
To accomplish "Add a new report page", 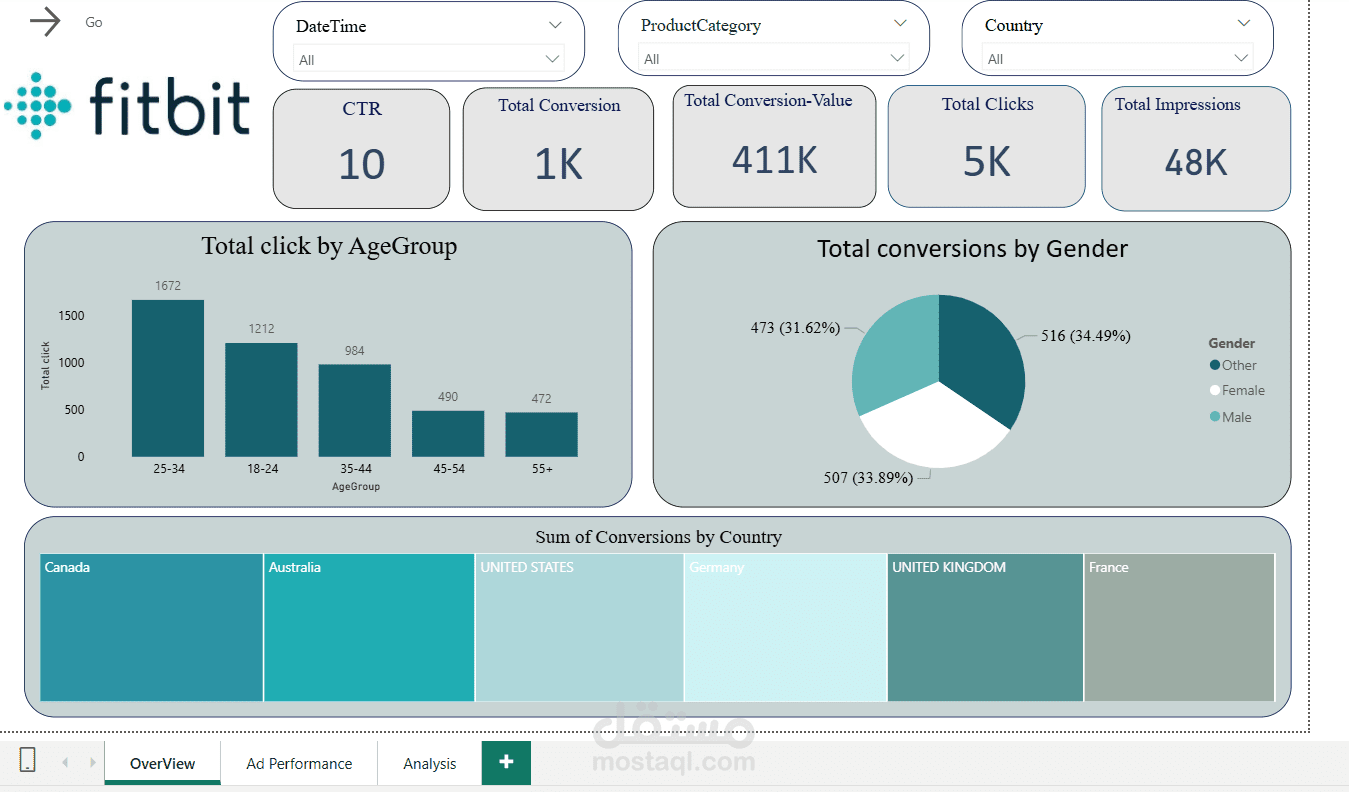I will (x=506, y=762).
